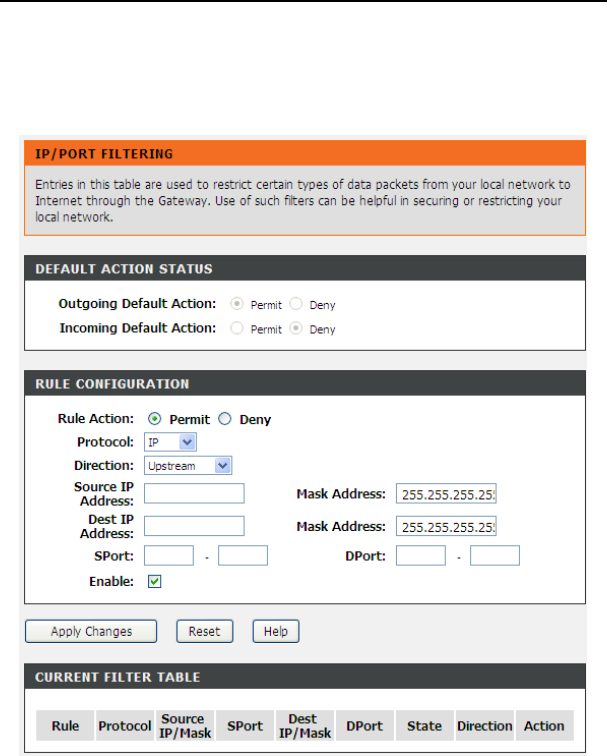Click the Apply Changes button
Viewport: 607px width, 756px height.
[91, 631]
